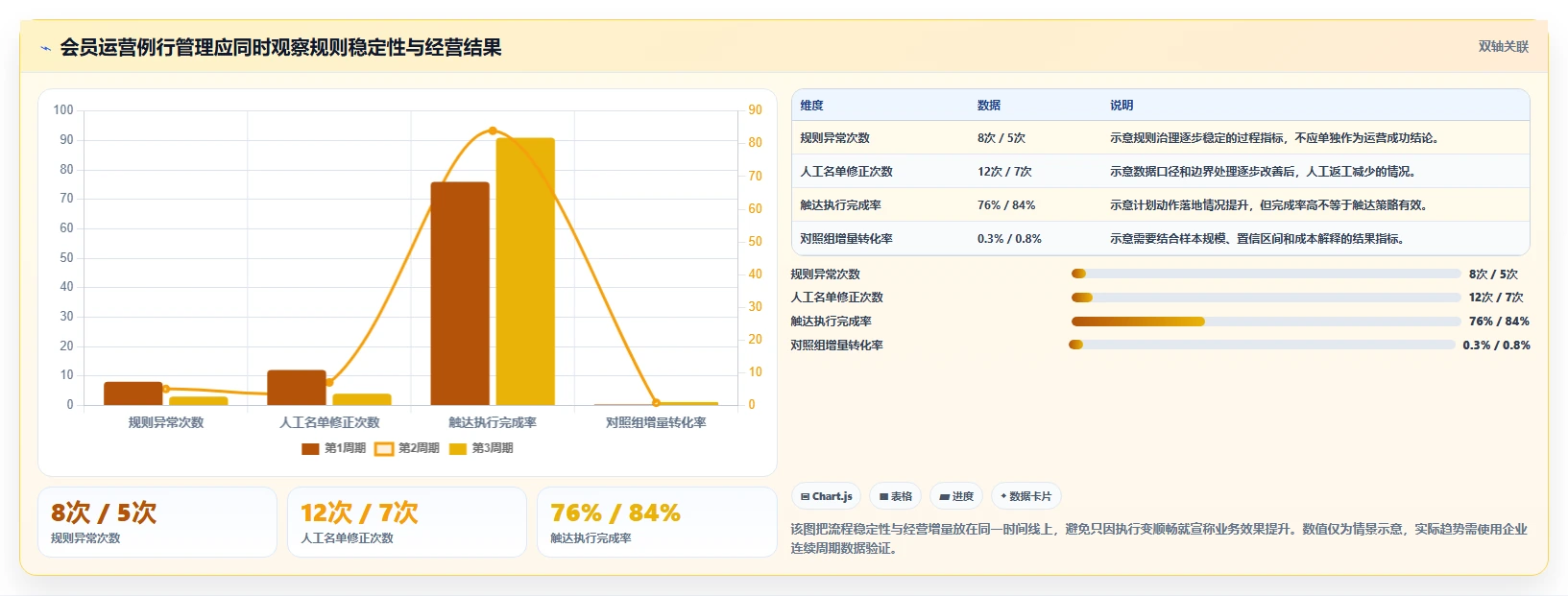
Task: Click the 第1周期 bar for 触达执行完成率
Action: click(460, 294)
